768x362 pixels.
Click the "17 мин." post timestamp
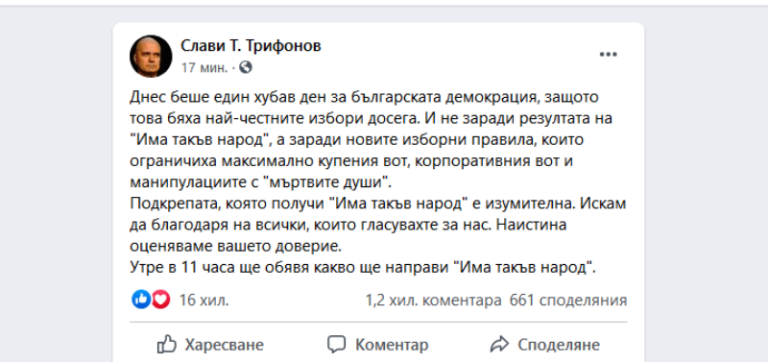click(x=204, y=68)
